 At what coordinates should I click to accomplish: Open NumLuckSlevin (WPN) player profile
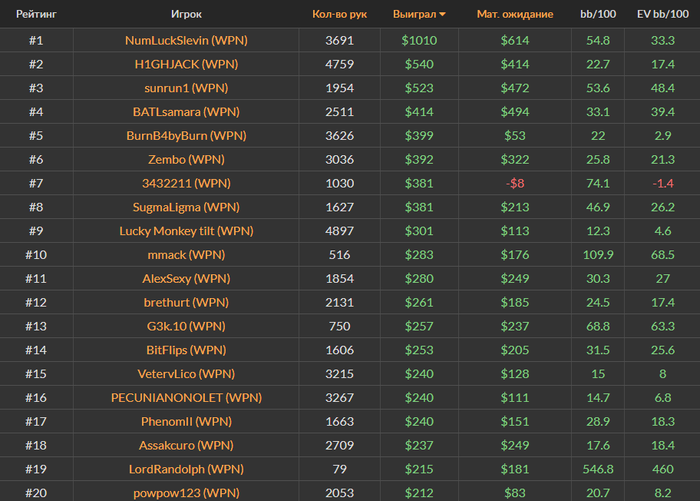186,40
